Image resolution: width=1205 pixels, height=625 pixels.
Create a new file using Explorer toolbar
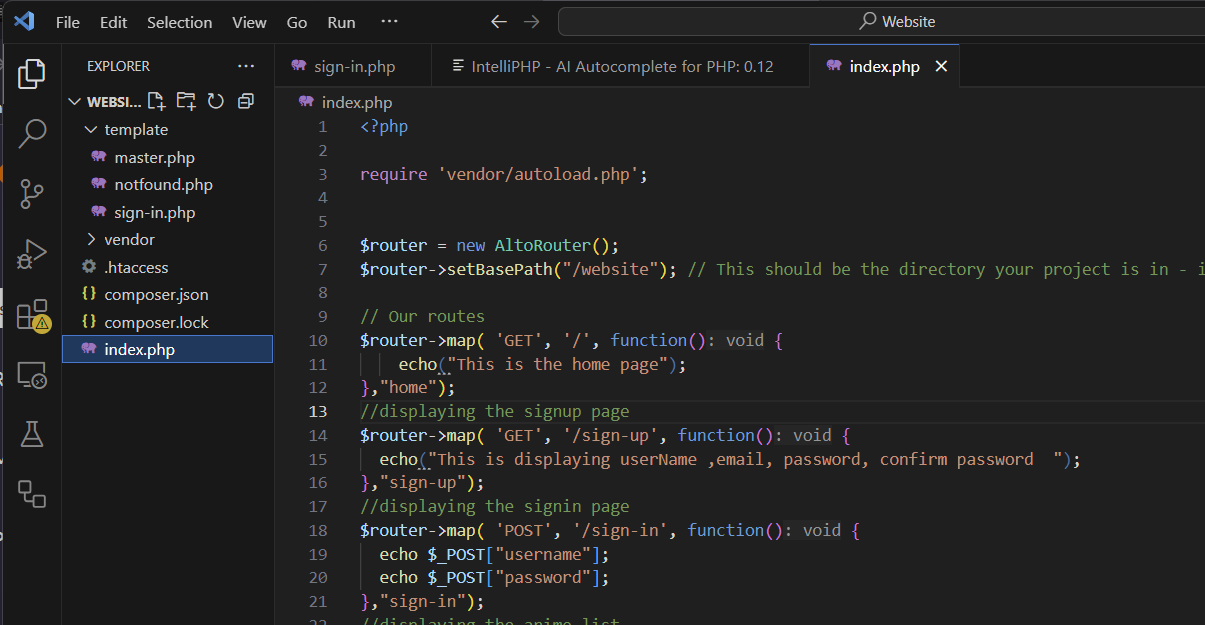click(x=155, y=100)
